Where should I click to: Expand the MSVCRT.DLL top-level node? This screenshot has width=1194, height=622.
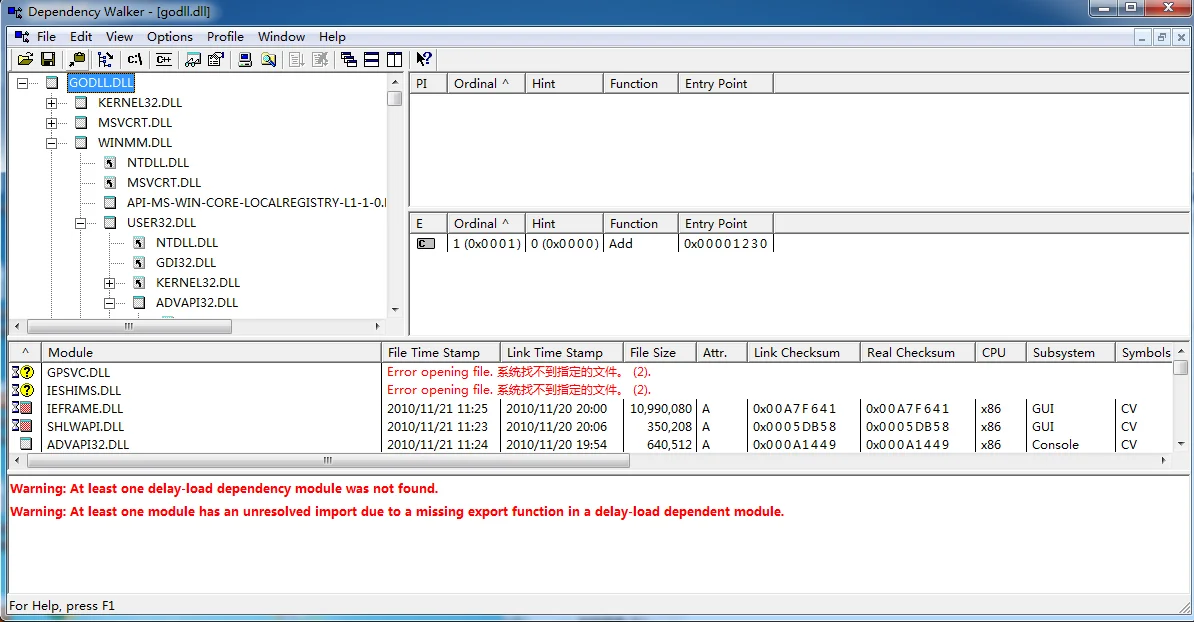pos(51,123)
